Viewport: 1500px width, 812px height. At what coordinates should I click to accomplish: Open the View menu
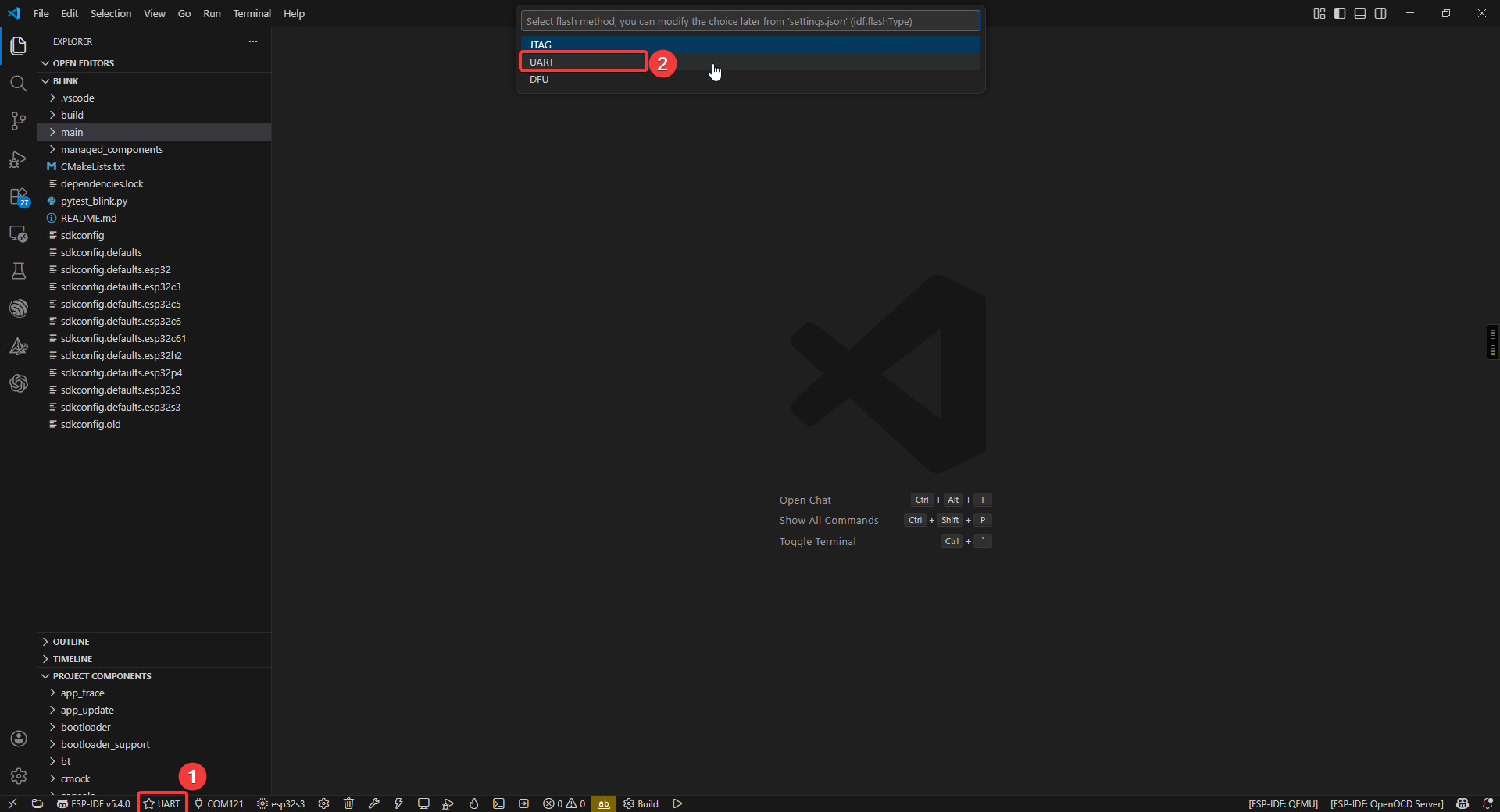[155, 13]
